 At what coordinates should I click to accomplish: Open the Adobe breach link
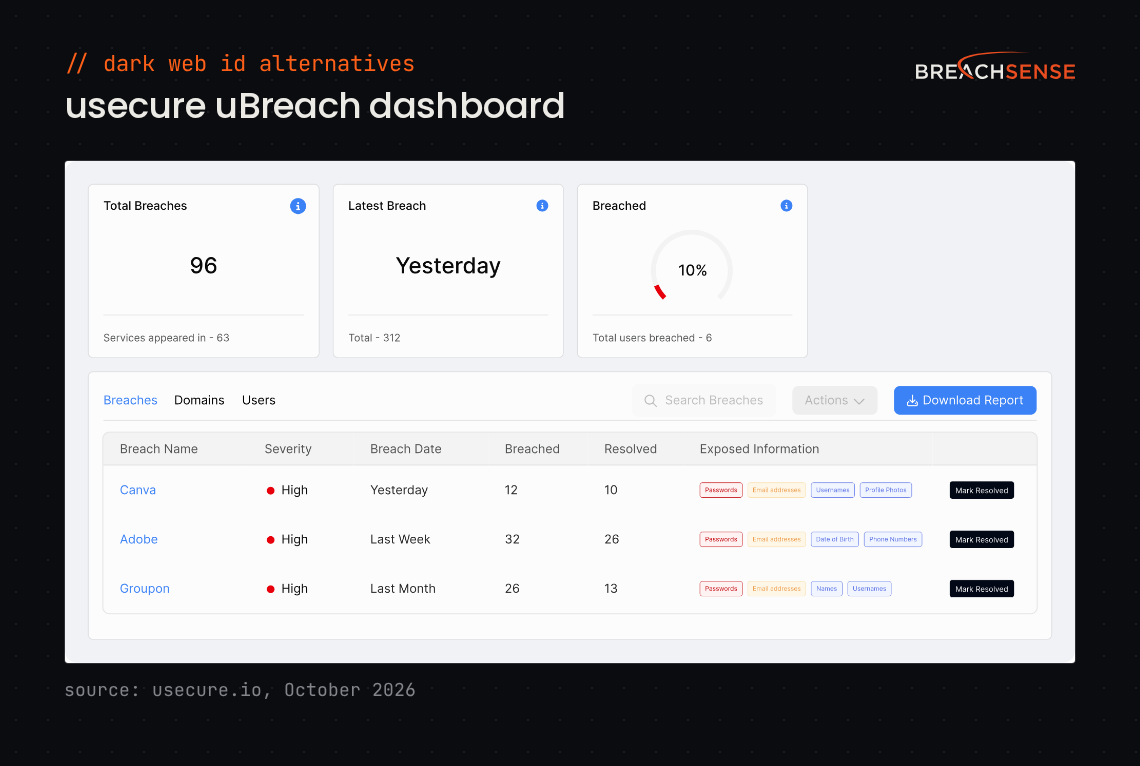(x=139, y=539)
